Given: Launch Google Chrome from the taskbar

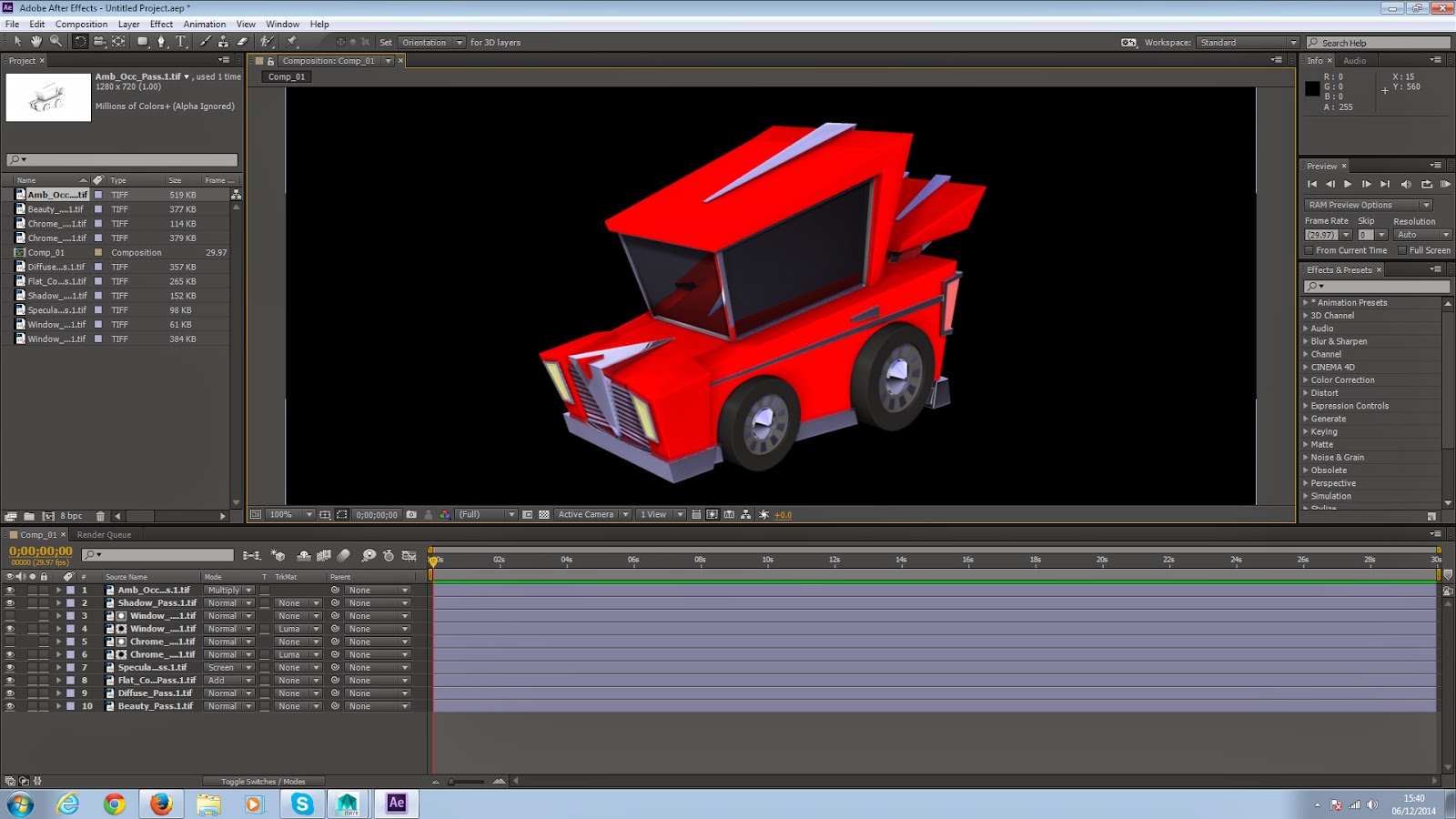Looking at the screenshot, I should pyautogui.click(x=115, y=804).
